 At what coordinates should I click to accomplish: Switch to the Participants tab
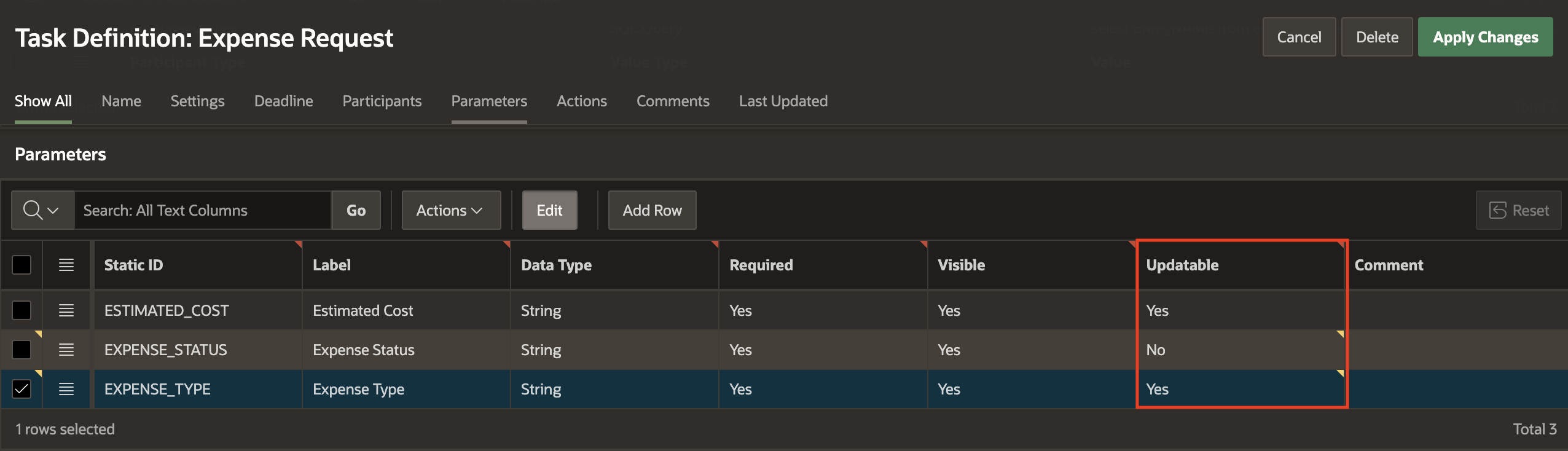coord(382,101)
